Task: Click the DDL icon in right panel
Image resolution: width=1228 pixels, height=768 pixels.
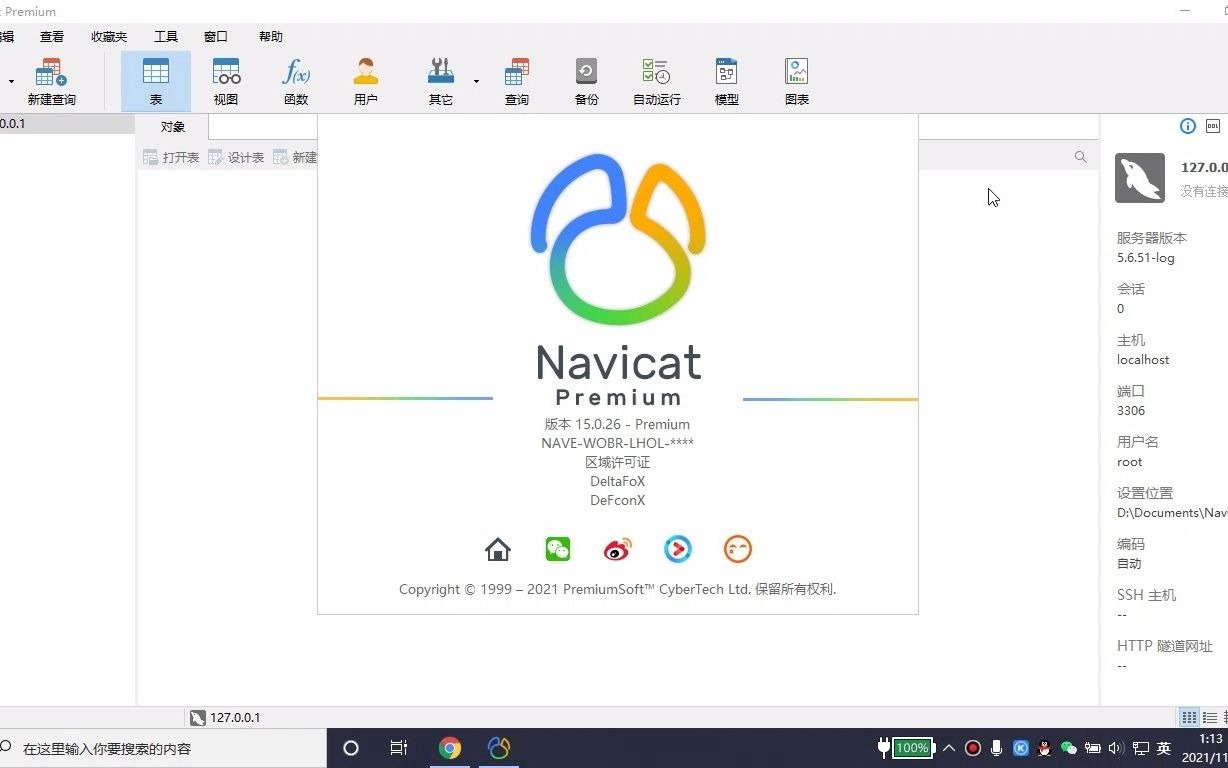Action: click(x=1212, y=126)
